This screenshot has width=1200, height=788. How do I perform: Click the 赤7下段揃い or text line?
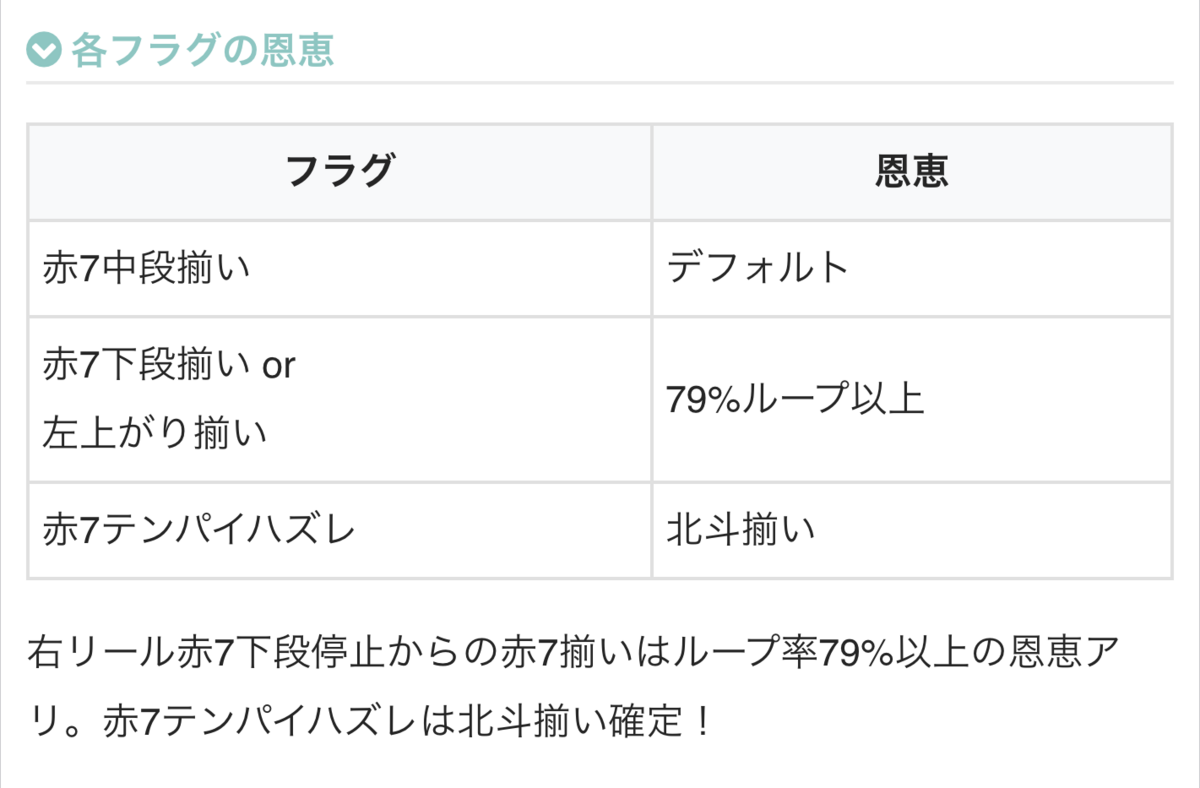click(x=169, y=366)
